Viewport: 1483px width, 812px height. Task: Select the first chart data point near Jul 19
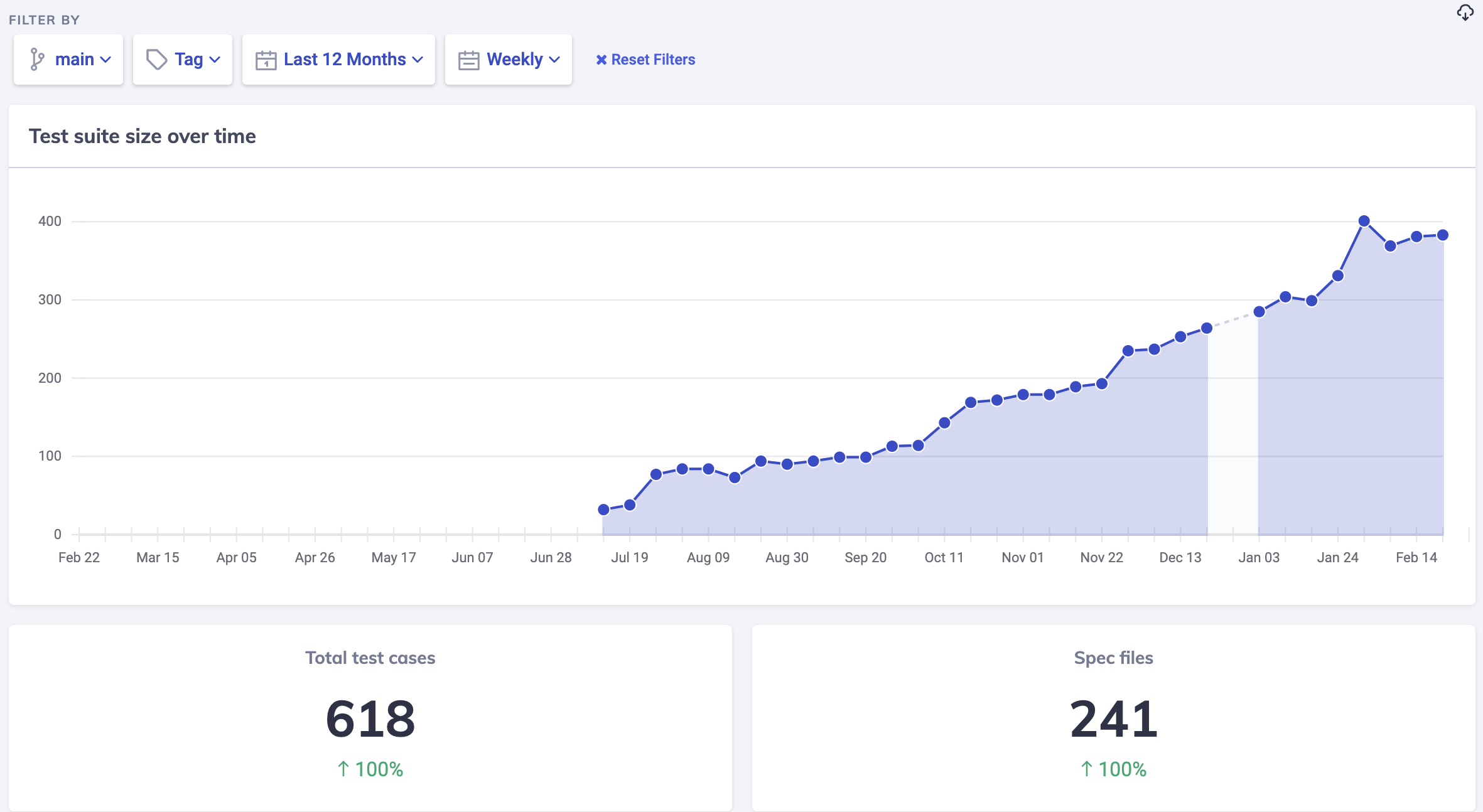click(x=603, y=510)
